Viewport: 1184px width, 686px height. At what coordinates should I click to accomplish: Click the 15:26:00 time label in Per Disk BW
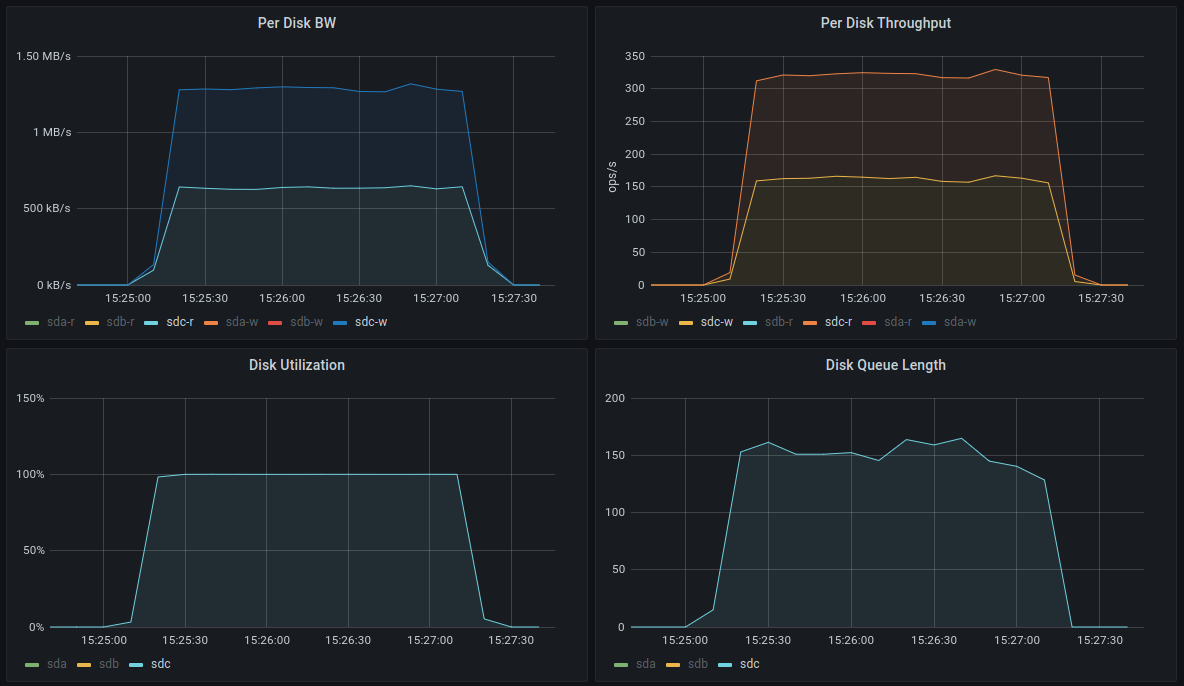click(282, 298)
